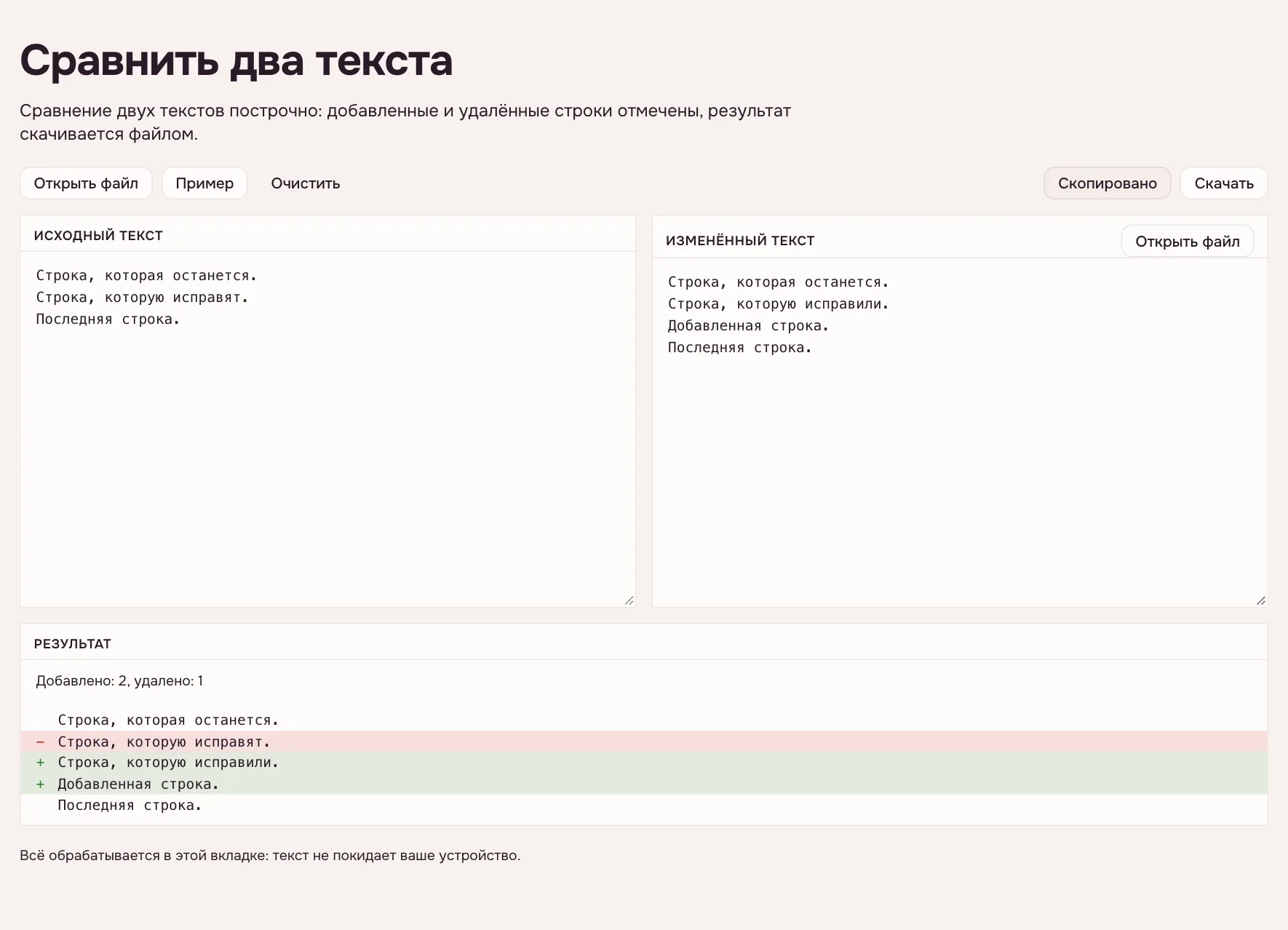1288x930 pixels.
Task: Click 'Последняя строка.' in the original text
Action: coord(108,319)
